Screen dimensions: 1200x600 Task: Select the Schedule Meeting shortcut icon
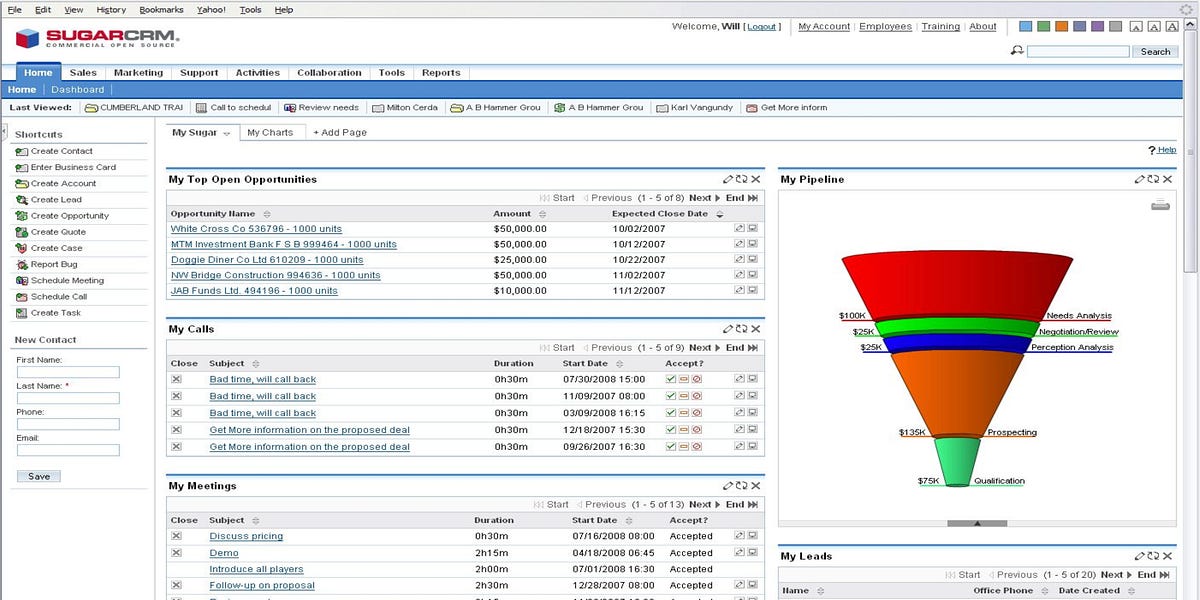pyautogui.click(x=22, y=280)
